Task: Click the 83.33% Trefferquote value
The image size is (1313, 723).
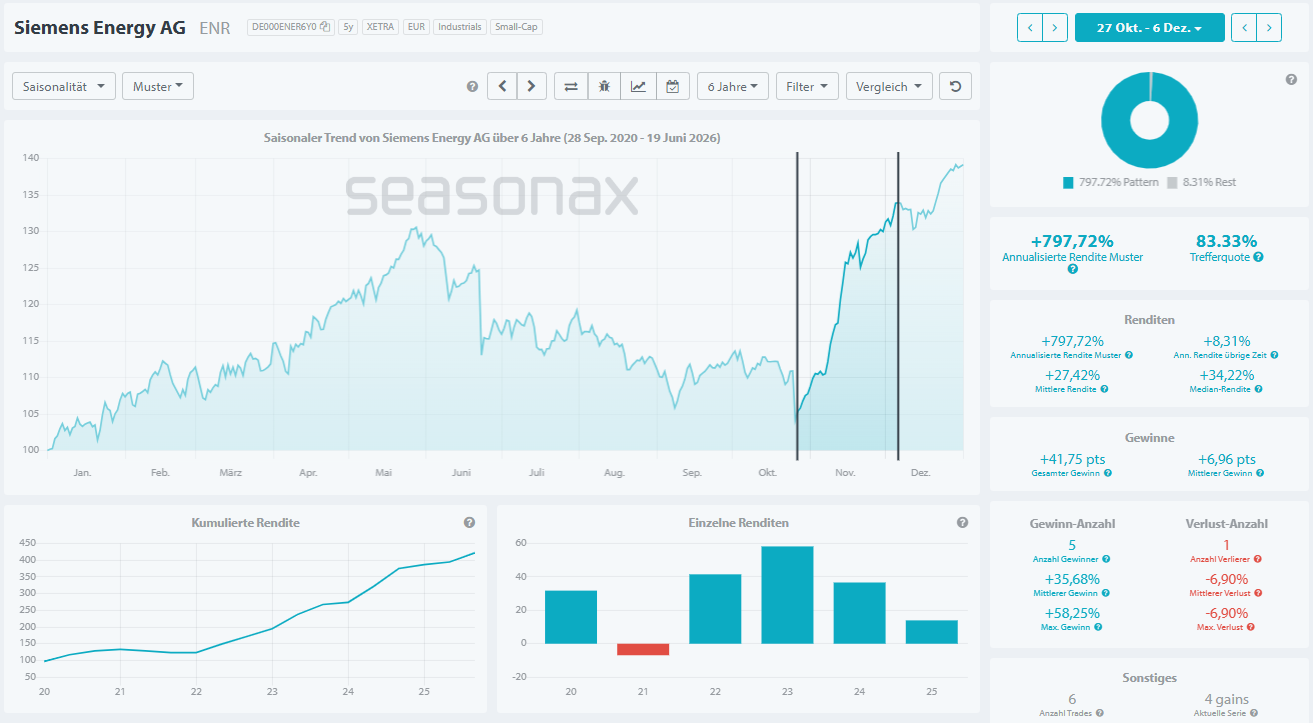Action: [1226, 240]
